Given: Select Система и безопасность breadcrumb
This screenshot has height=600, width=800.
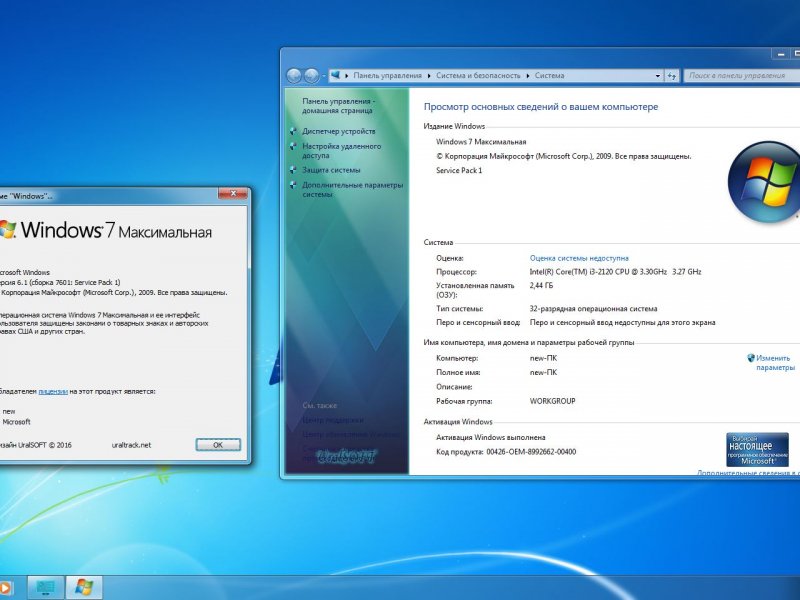Looking at the screenshot, I should click(478, 76).
